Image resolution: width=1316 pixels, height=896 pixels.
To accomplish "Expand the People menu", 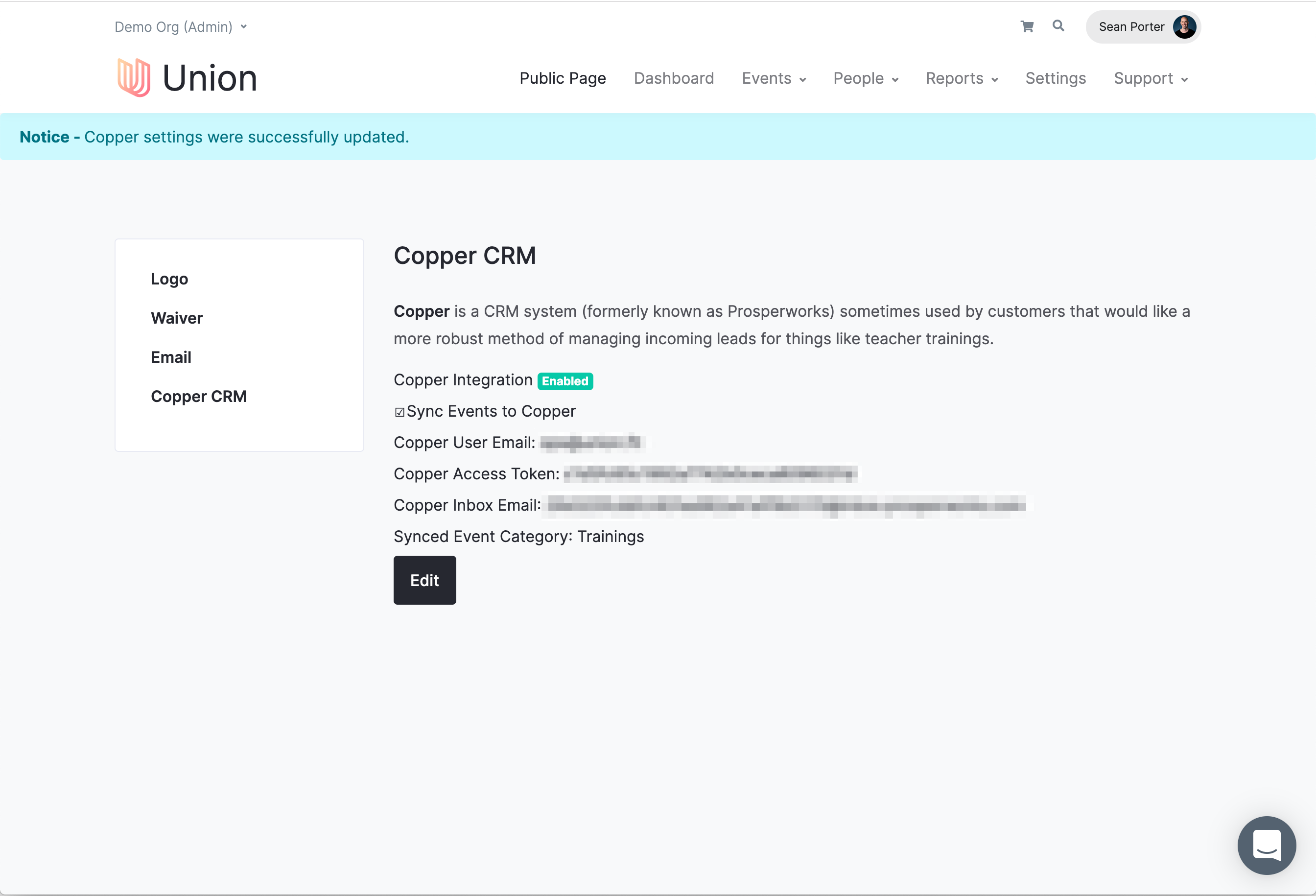I will [865, 78].
